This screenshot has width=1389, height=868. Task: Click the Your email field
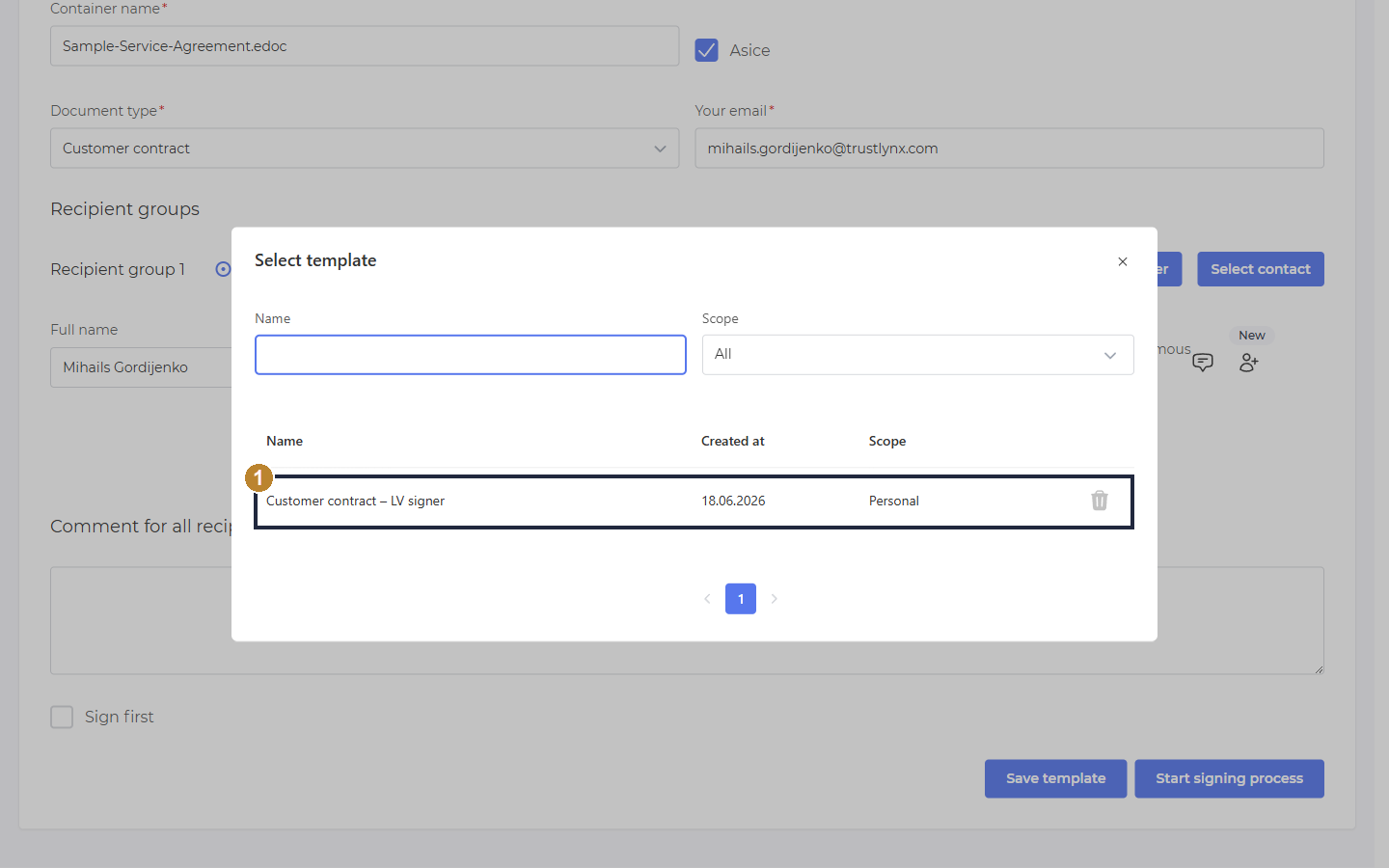tap(1009, 149)
